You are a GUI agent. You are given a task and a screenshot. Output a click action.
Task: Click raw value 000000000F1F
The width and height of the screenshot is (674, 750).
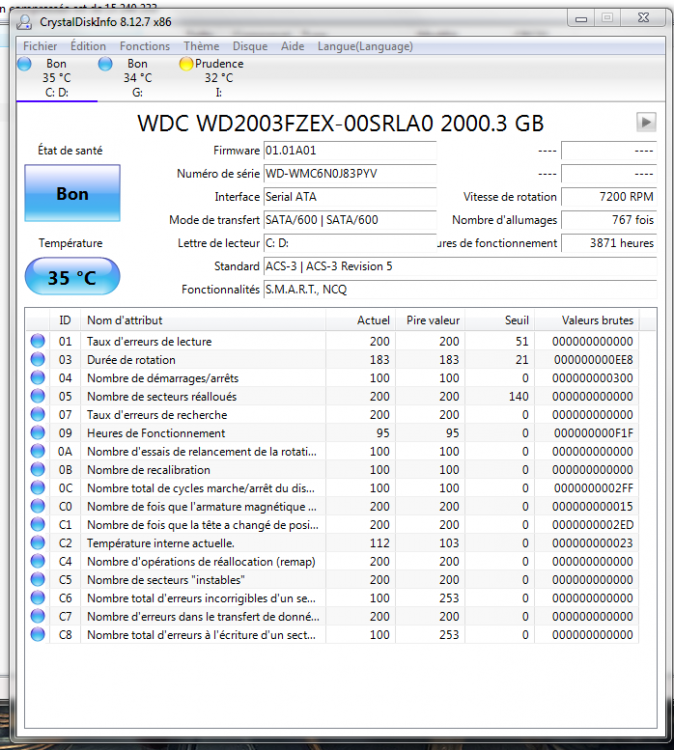pyautogui.click(x=593, y=433)
